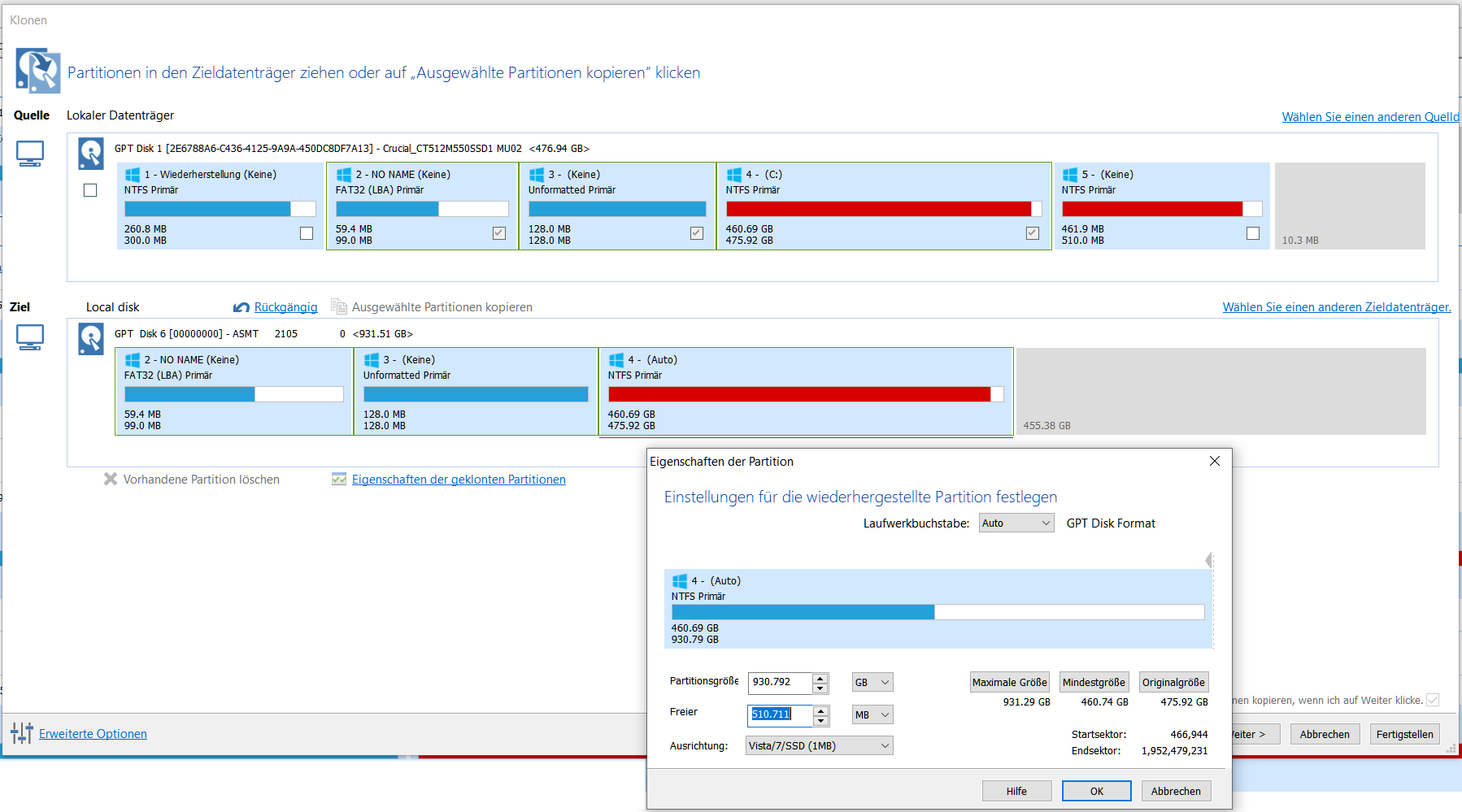Click Abbrechen in Klonen window
This screenshot has width=1462, height=812.
[1325, 734]
